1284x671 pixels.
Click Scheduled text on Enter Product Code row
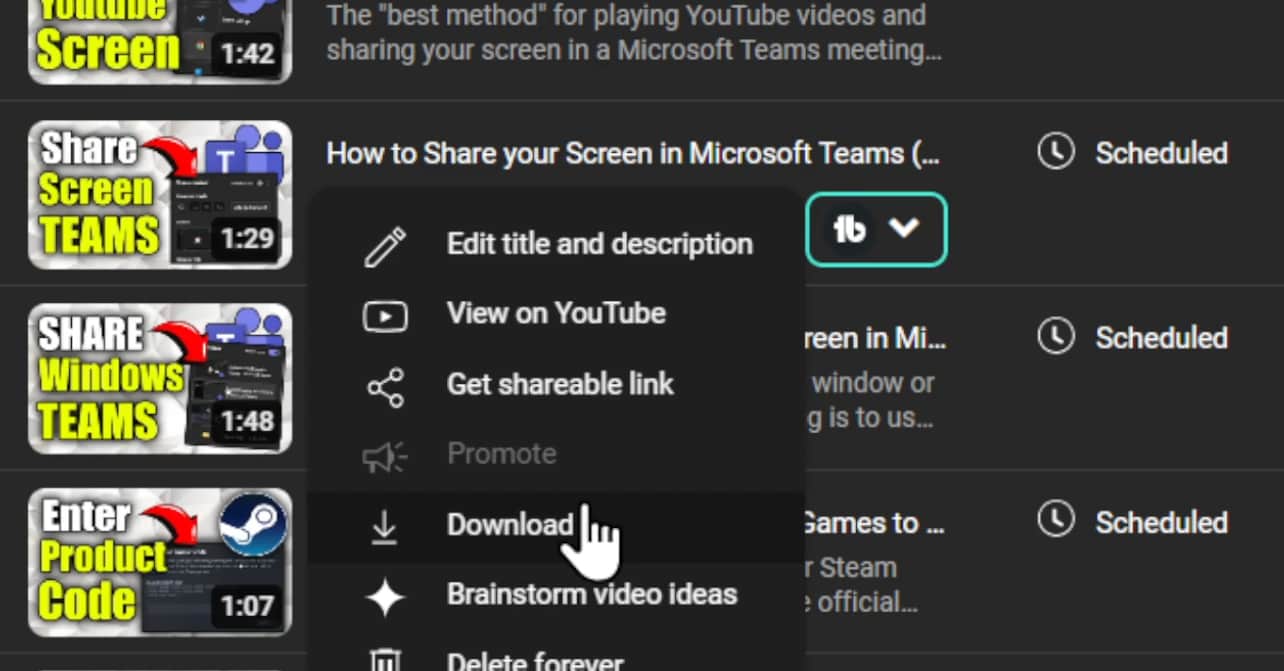tap(1161, 522)
